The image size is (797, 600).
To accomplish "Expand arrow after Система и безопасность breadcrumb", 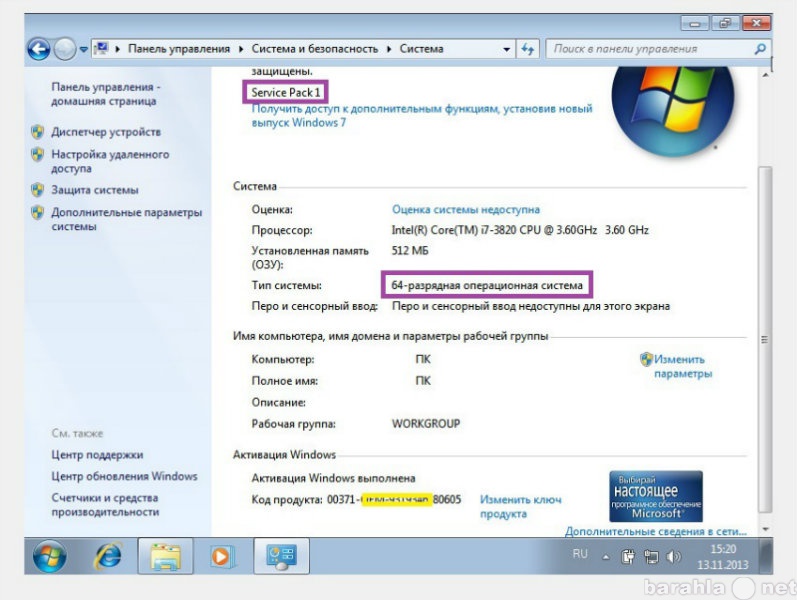I will (389, 49).
